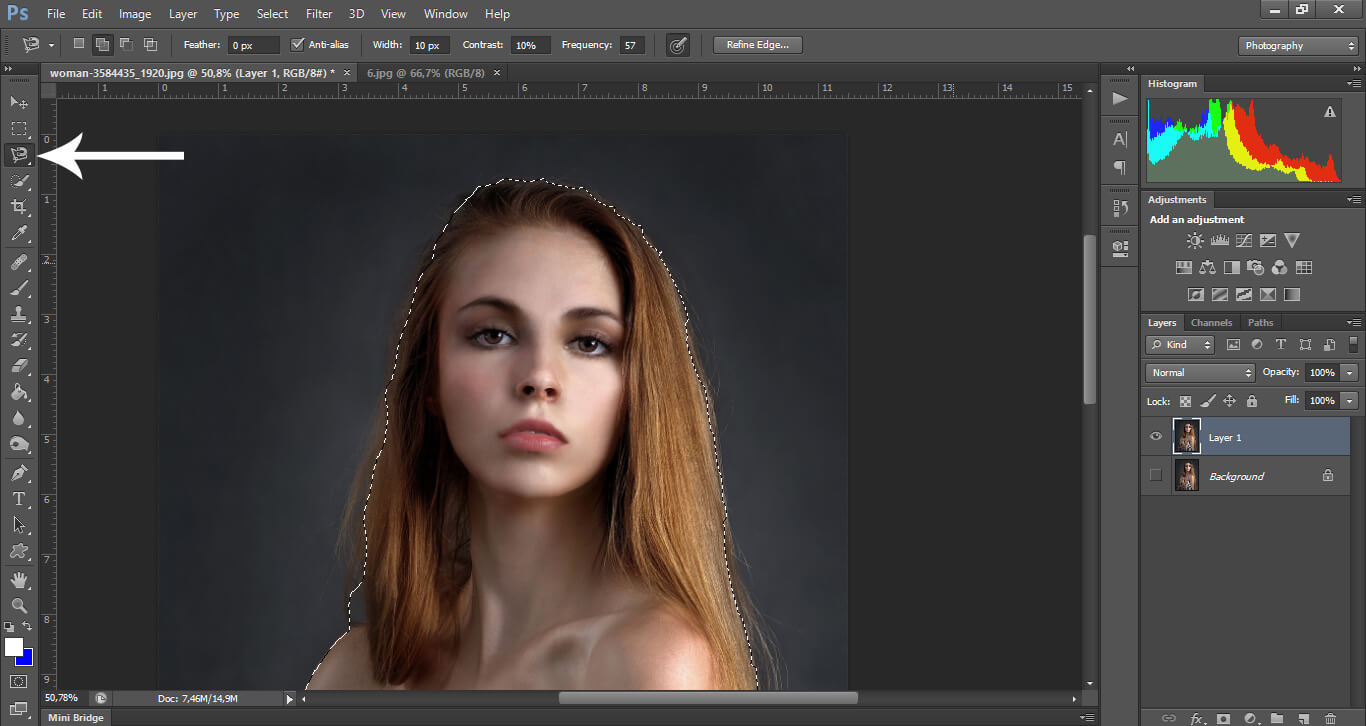1366x726 pixels.
Task: Switch to the Channels tab
Action: [x=1211, y=322]
